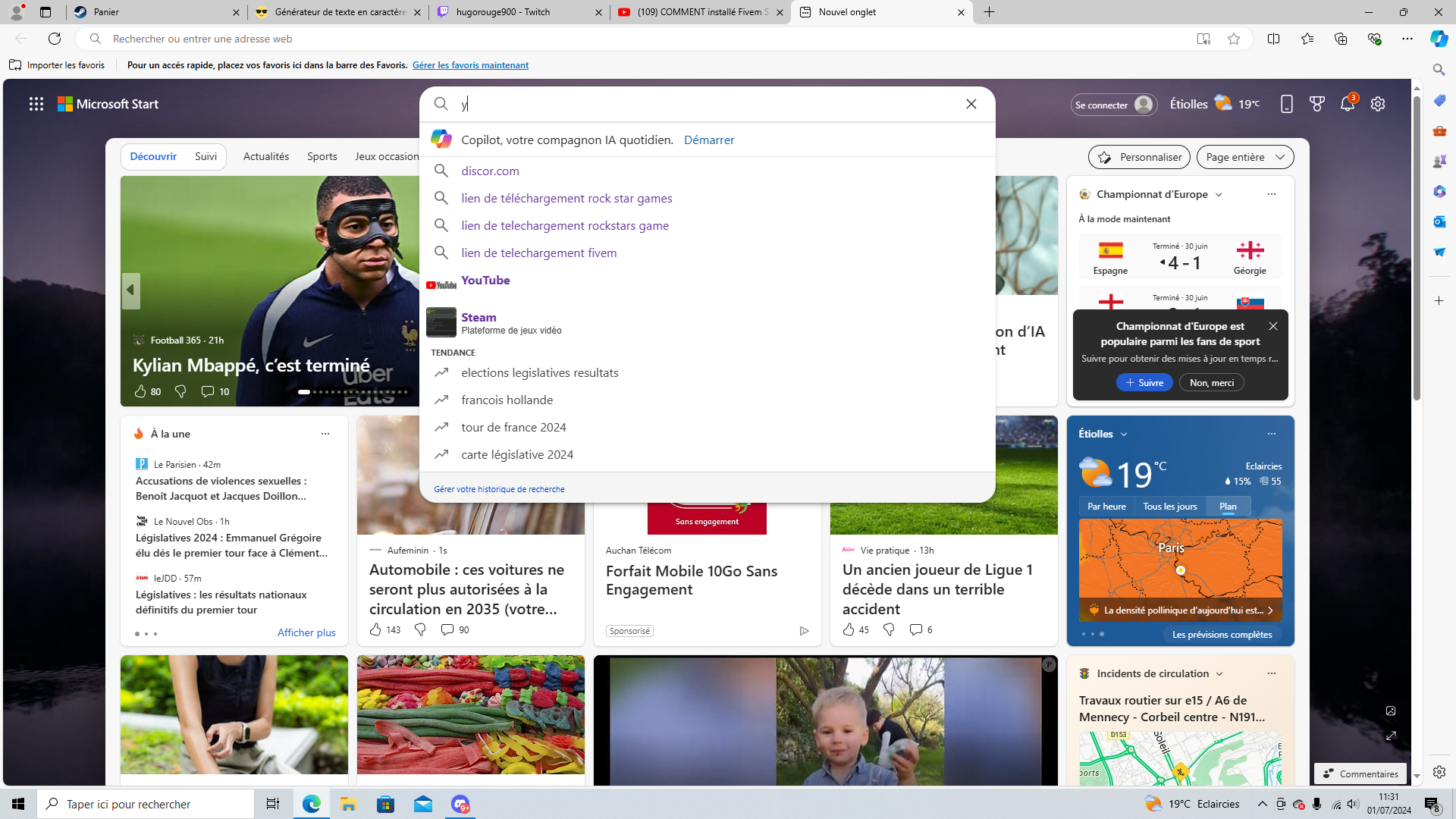Screen dimensions: 1456x819
Task: Open more options on Championnat d'Europe card
Action: tap(1272, 194)
